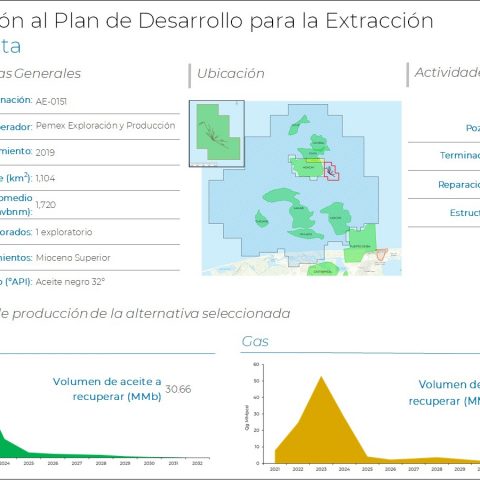Click the 30.66 oil volume value

pos(178,389)
